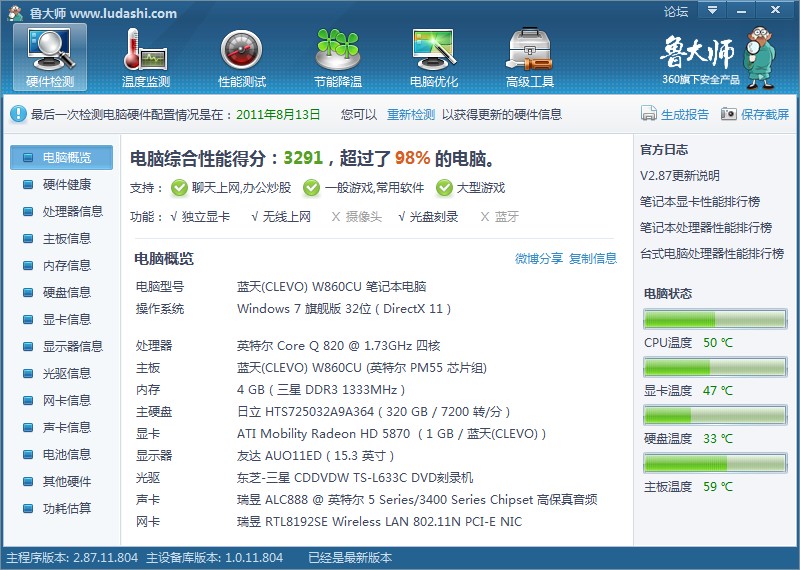Click the blue info exclamation icon
The width and height of the screenshot is (800, 570).
(x=18, y=114)
